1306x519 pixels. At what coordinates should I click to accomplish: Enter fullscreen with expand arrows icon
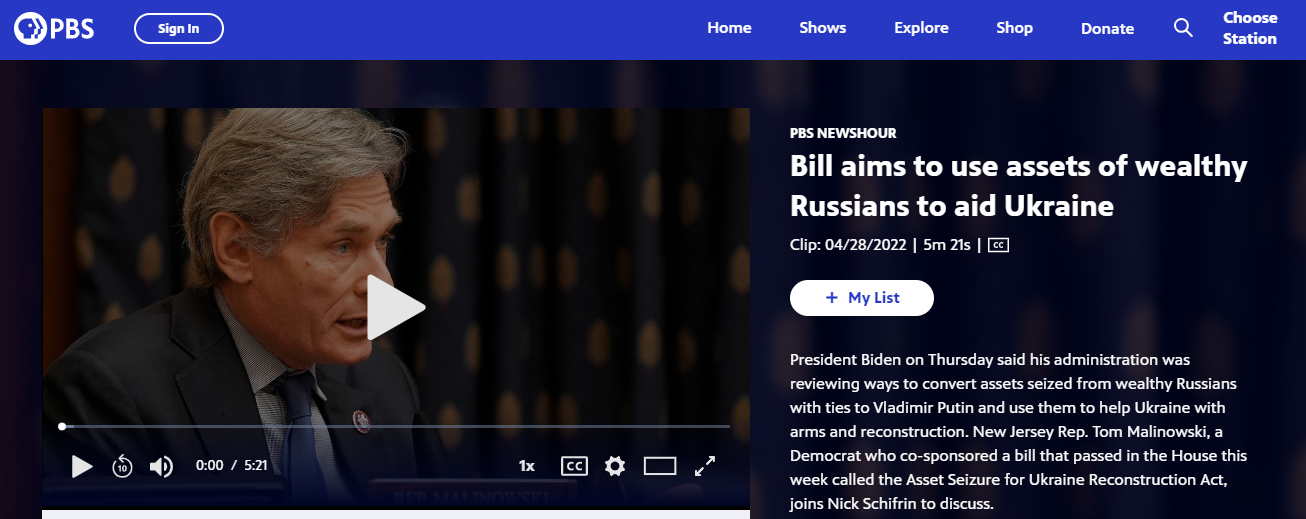tap(705, 466)
